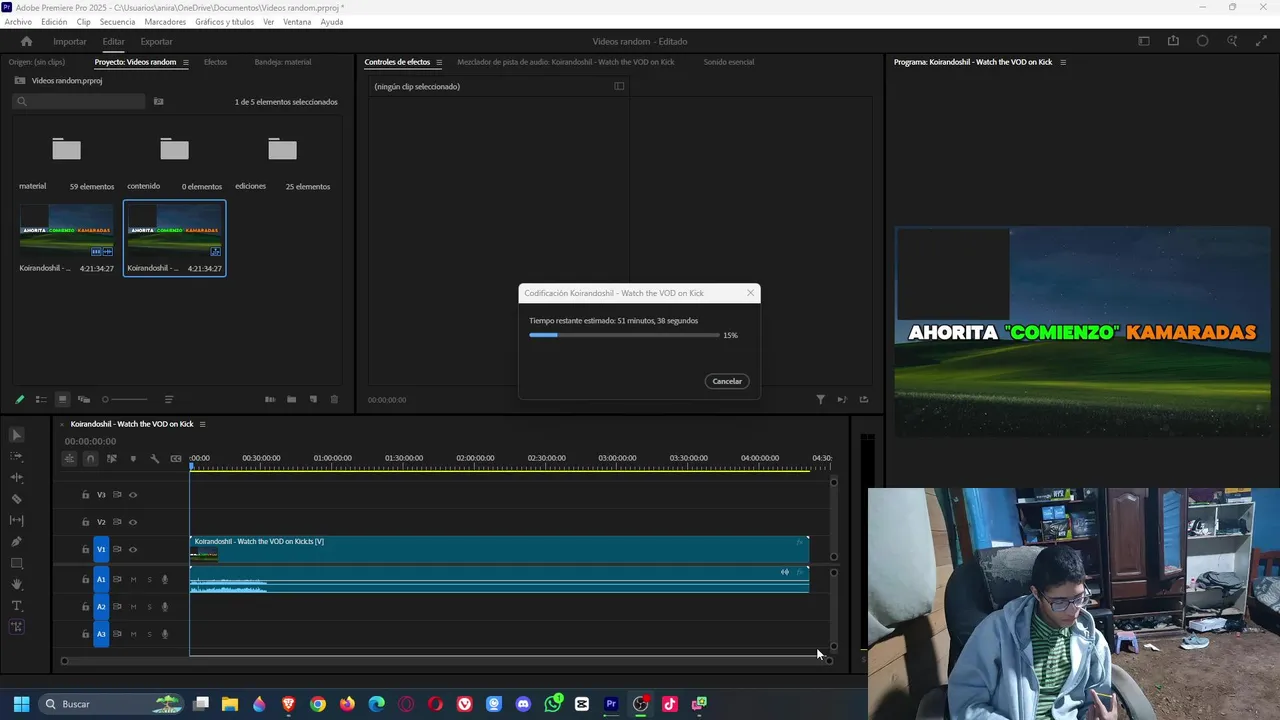Click the sort icons menu in Project panel
Image resolution: width=1280 pixels, height=720 pixels.
tap(169, 399)
